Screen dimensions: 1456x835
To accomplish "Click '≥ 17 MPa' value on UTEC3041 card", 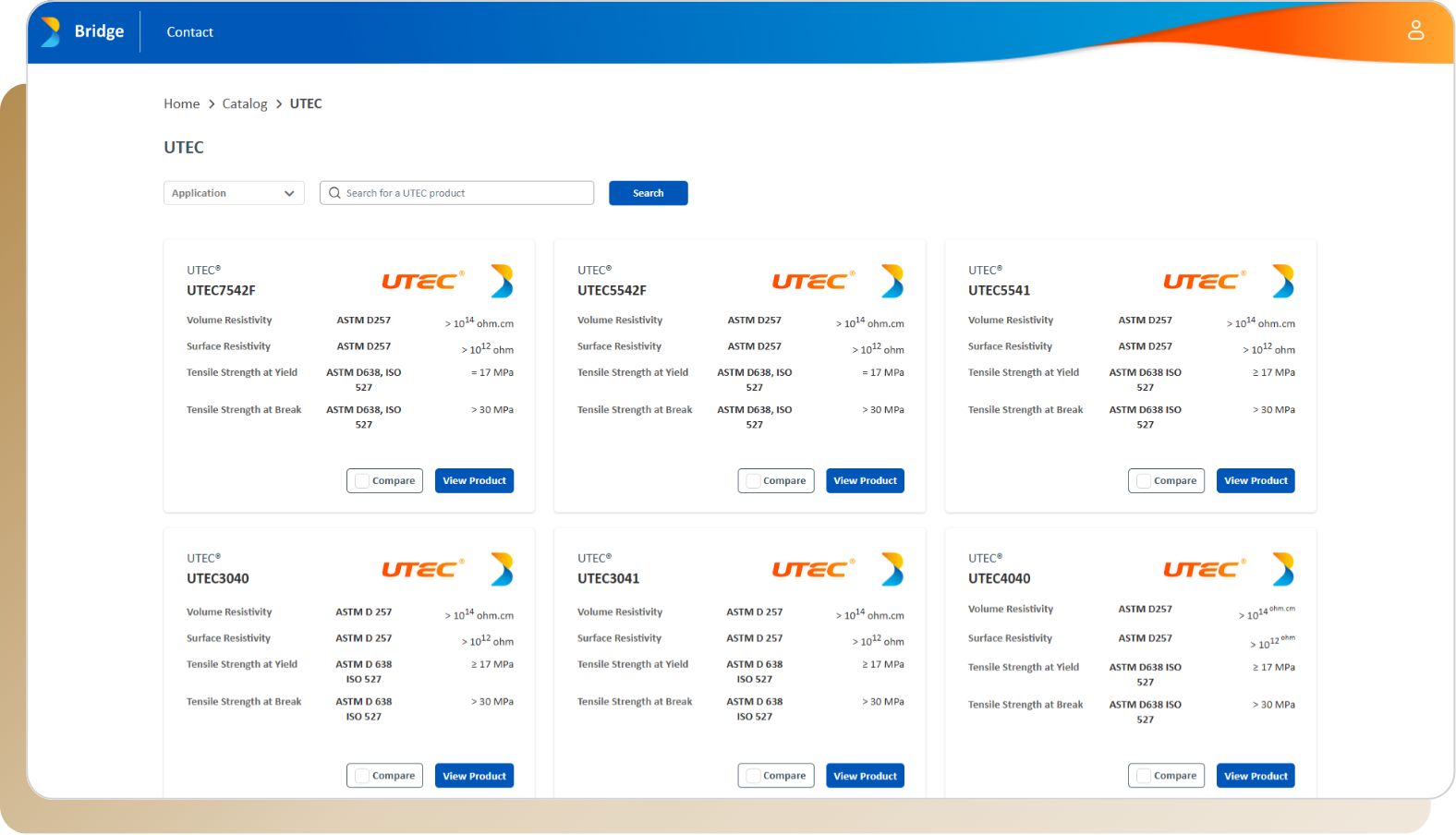I will [x=883, y=664].
